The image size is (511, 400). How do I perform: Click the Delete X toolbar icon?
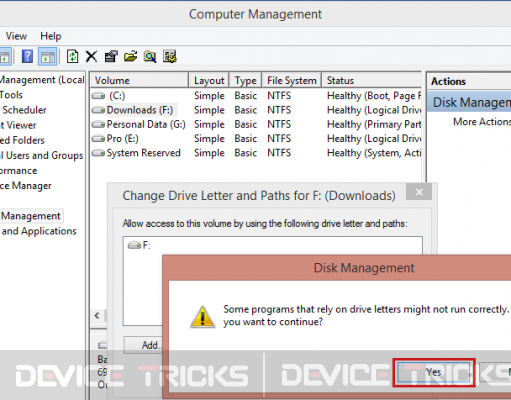[91, 56]
